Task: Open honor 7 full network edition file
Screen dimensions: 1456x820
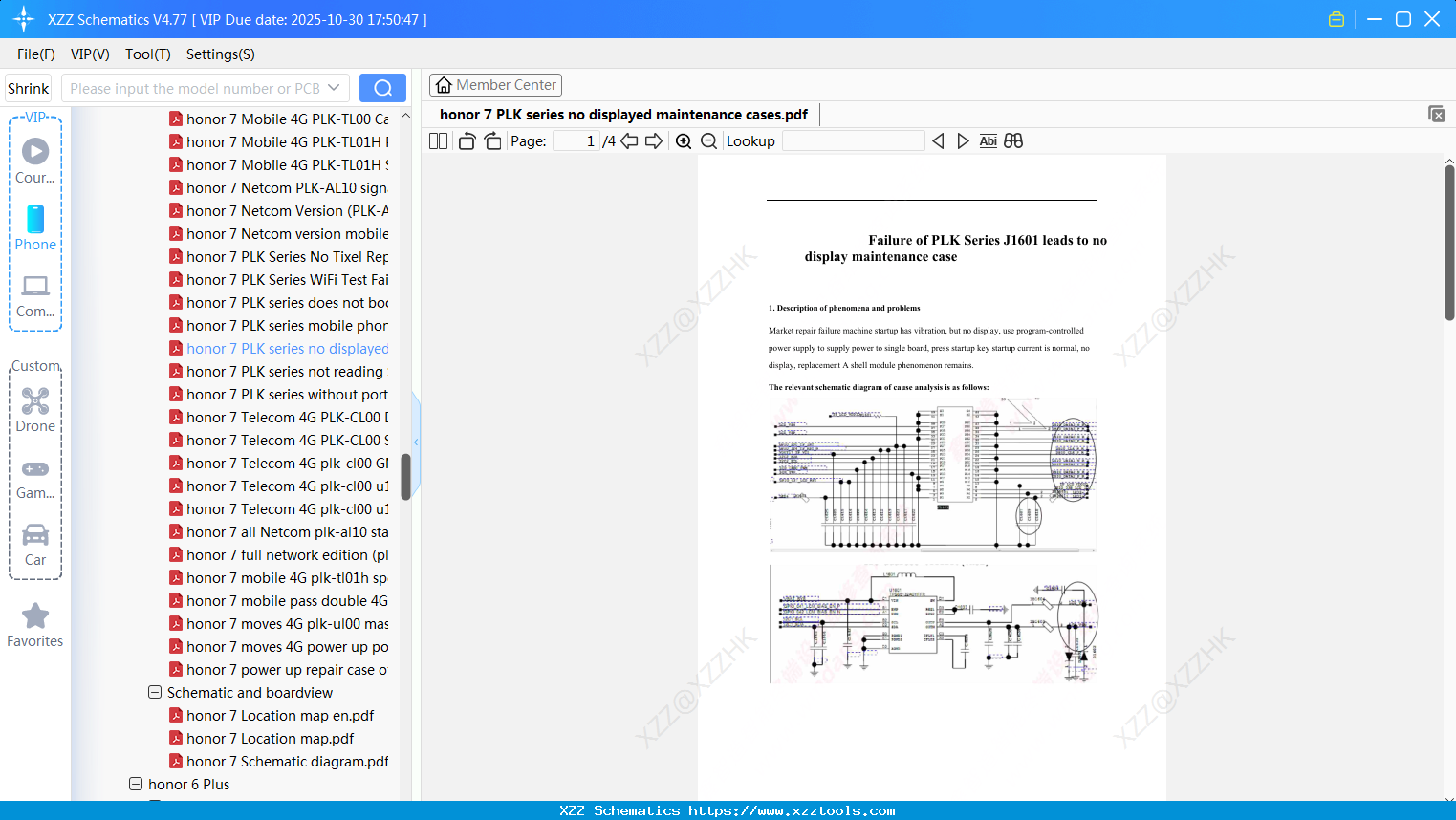Action: [287, 555]
